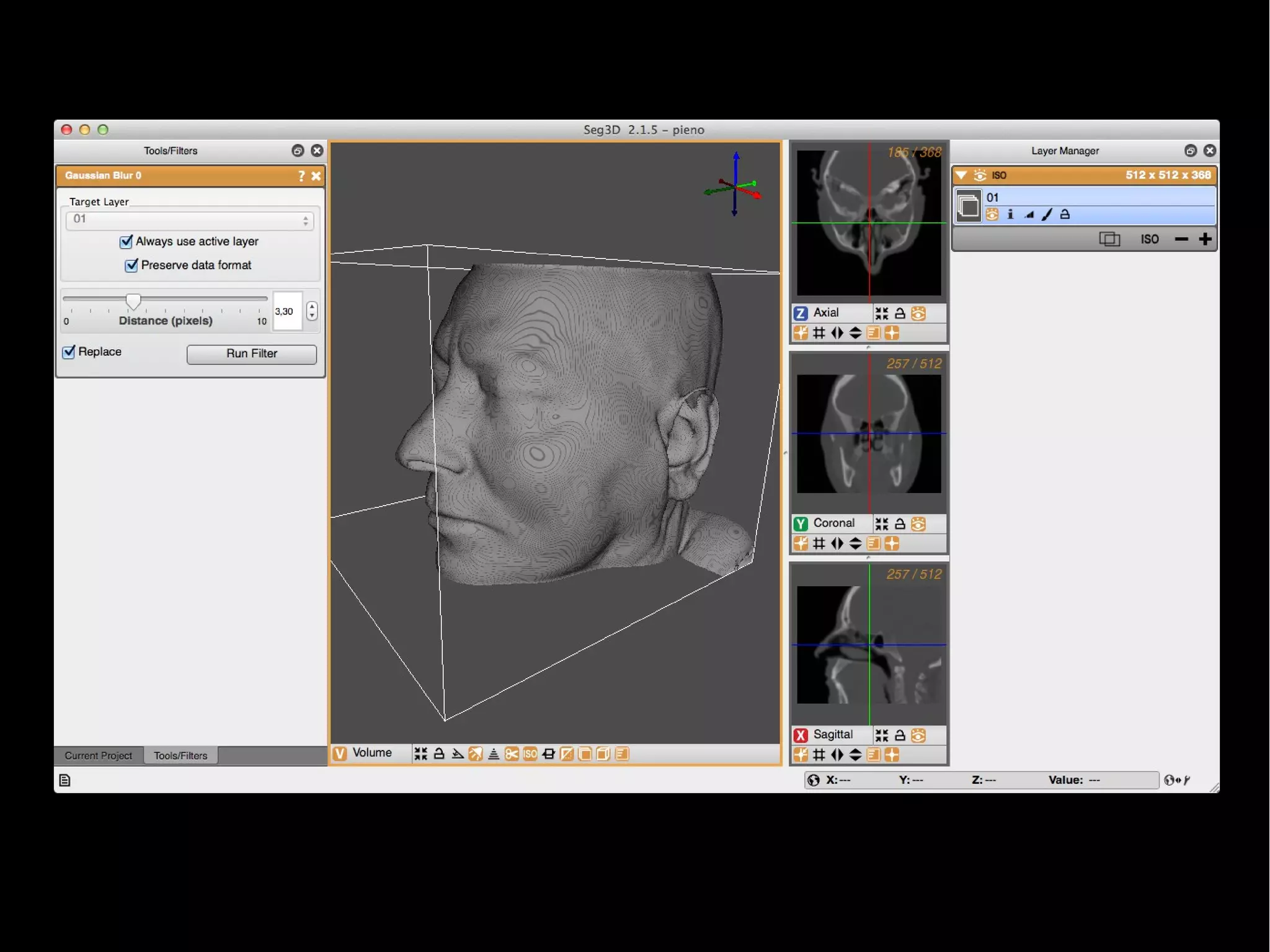Toggle the ISO surface icon in Volume toolbar
The image size is (1270, 952).
[x=530, y=754]
